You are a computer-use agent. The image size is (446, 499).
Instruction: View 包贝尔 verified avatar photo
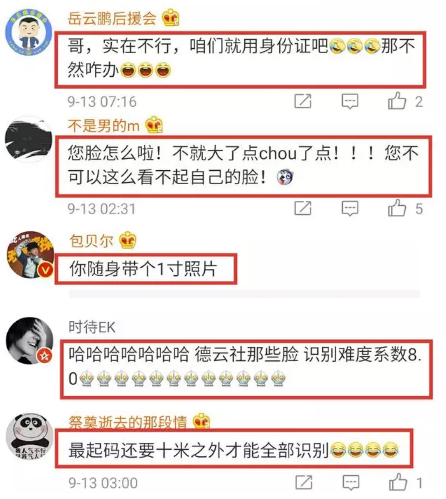click(x=30, y=255)
